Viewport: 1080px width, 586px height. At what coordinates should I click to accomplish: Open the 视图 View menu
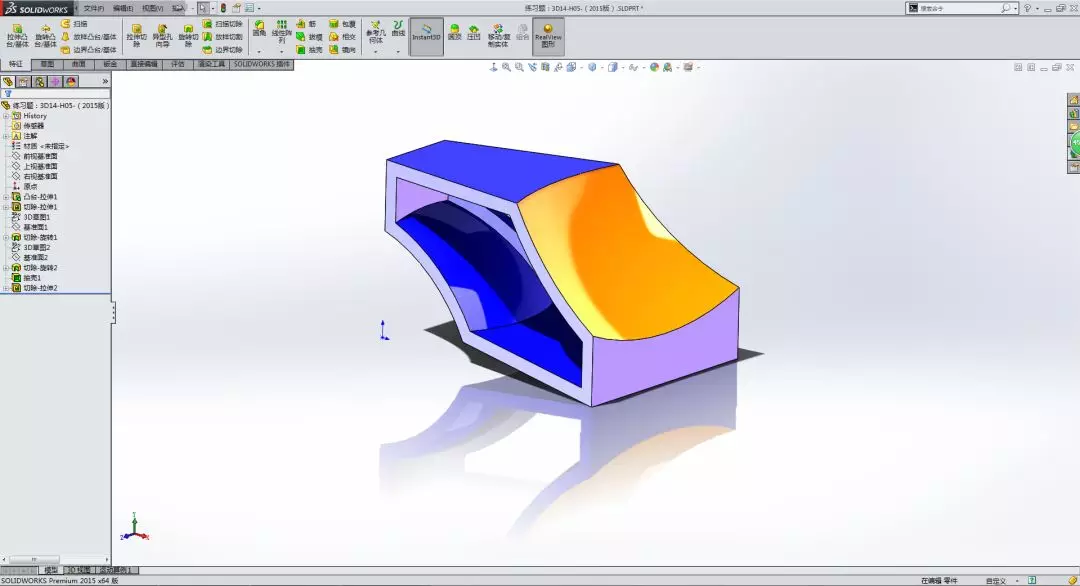click(152, 8)
